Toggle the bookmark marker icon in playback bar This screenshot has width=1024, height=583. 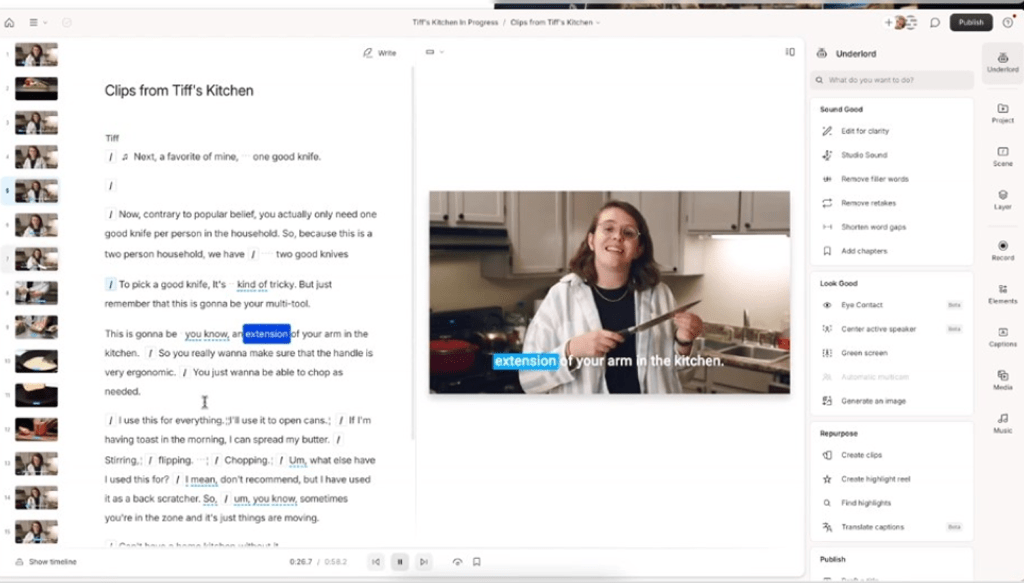[477, 562]
